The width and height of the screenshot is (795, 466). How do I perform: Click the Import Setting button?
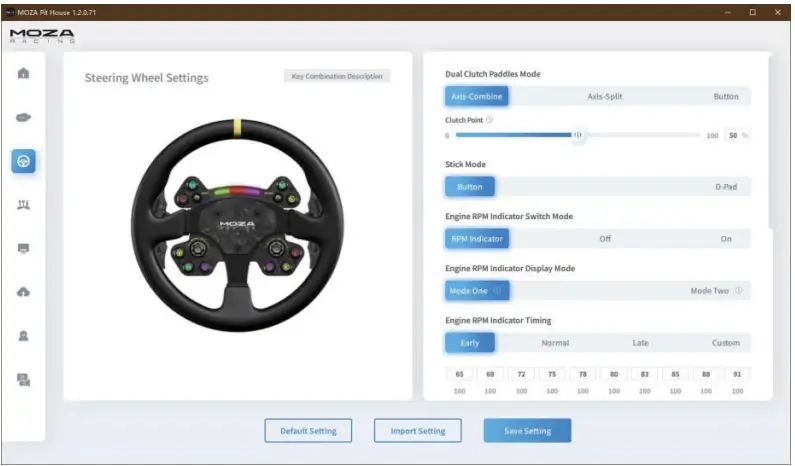[x=418, y=431]
